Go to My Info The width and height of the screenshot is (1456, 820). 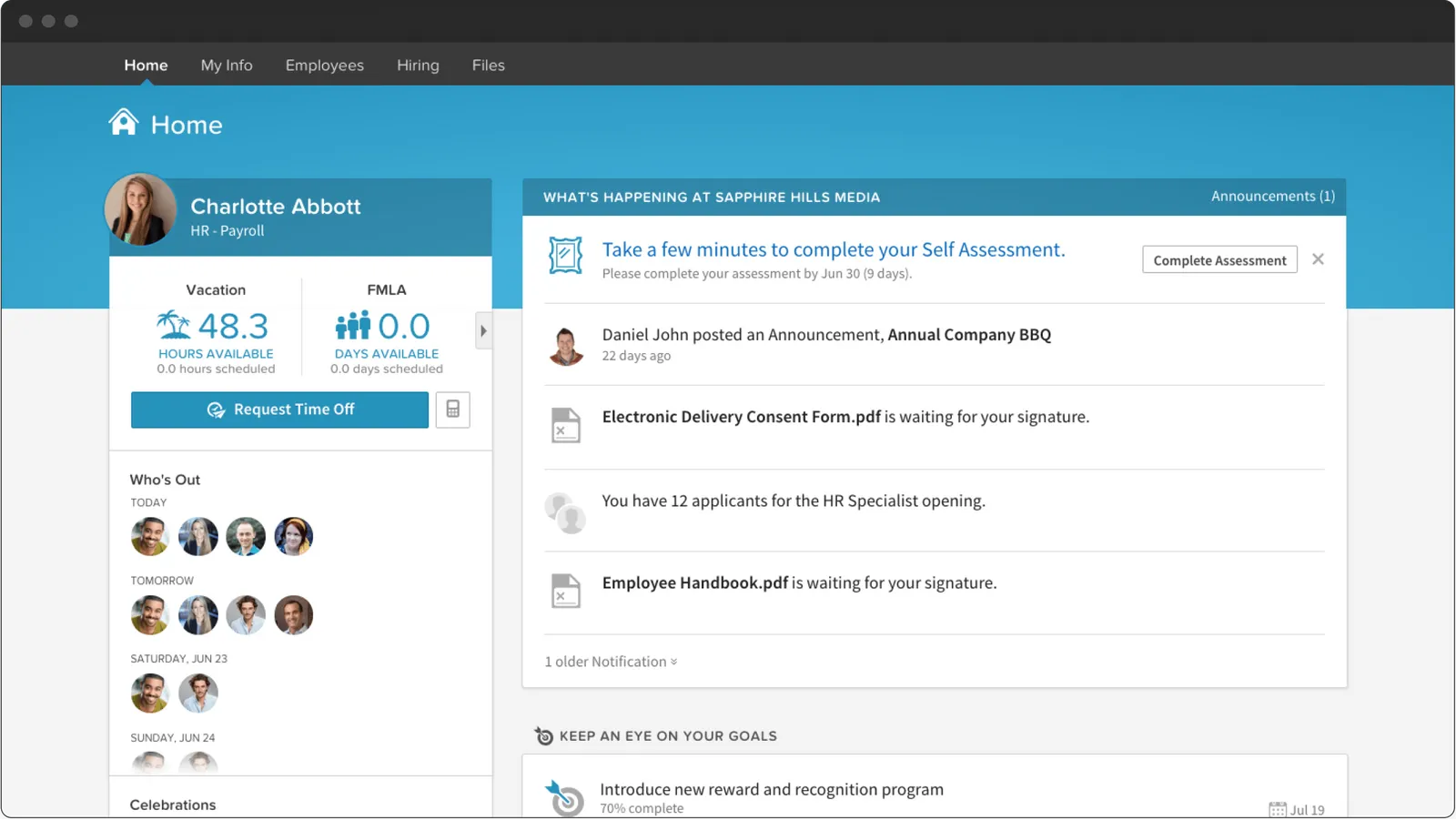(x=227, y=65)
